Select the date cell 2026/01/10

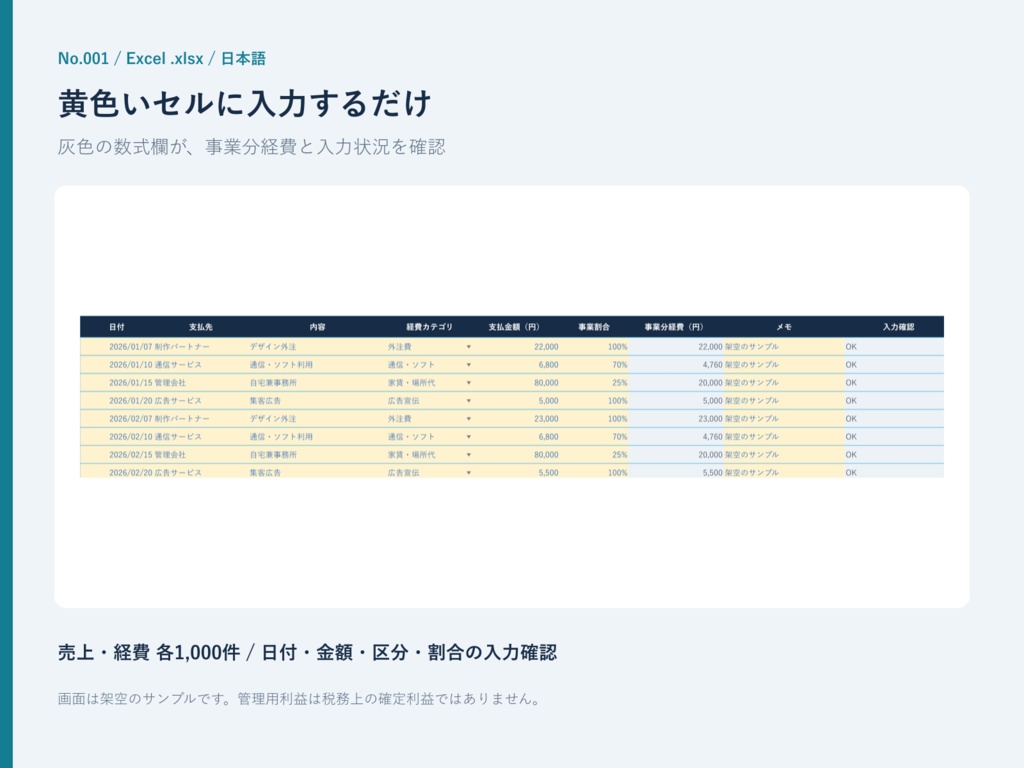130,365
